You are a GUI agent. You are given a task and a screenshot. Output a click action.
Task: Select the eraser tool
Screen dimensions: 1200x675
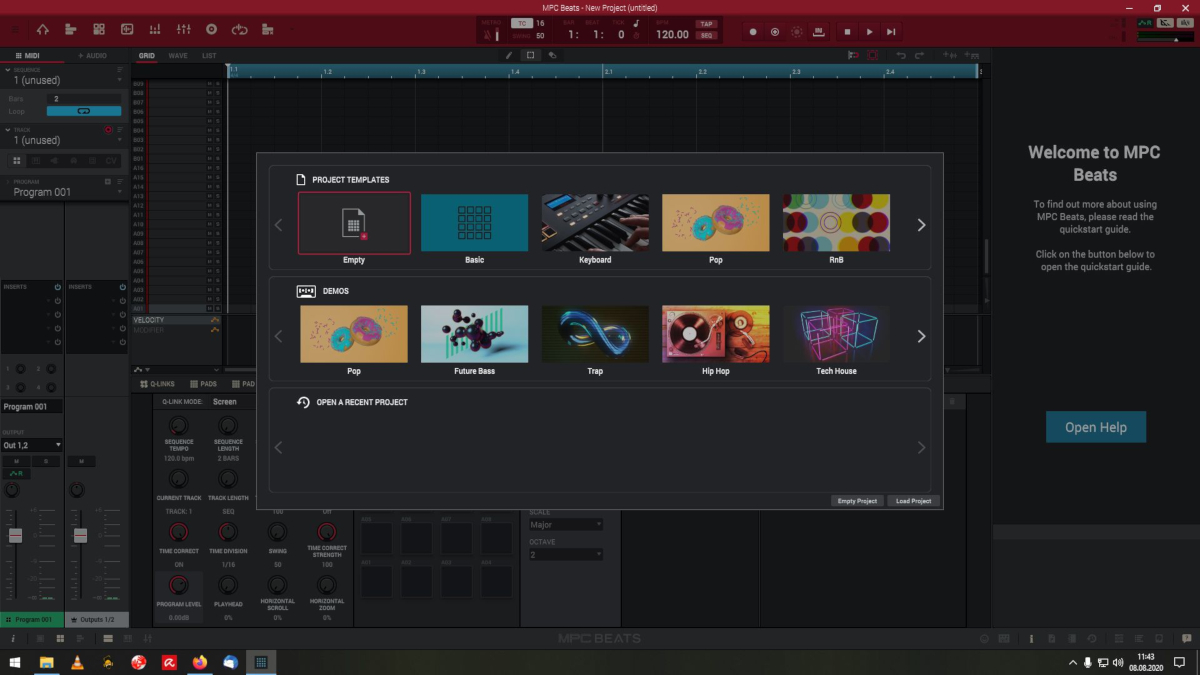point(553,56)
